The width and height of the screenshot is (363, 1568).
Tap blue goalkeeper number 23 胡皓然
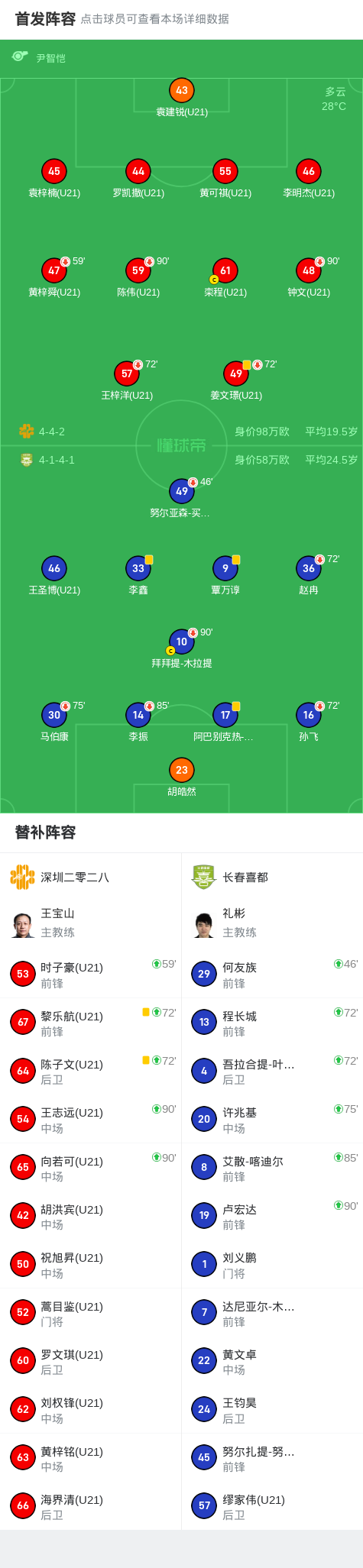coord(182,770)
